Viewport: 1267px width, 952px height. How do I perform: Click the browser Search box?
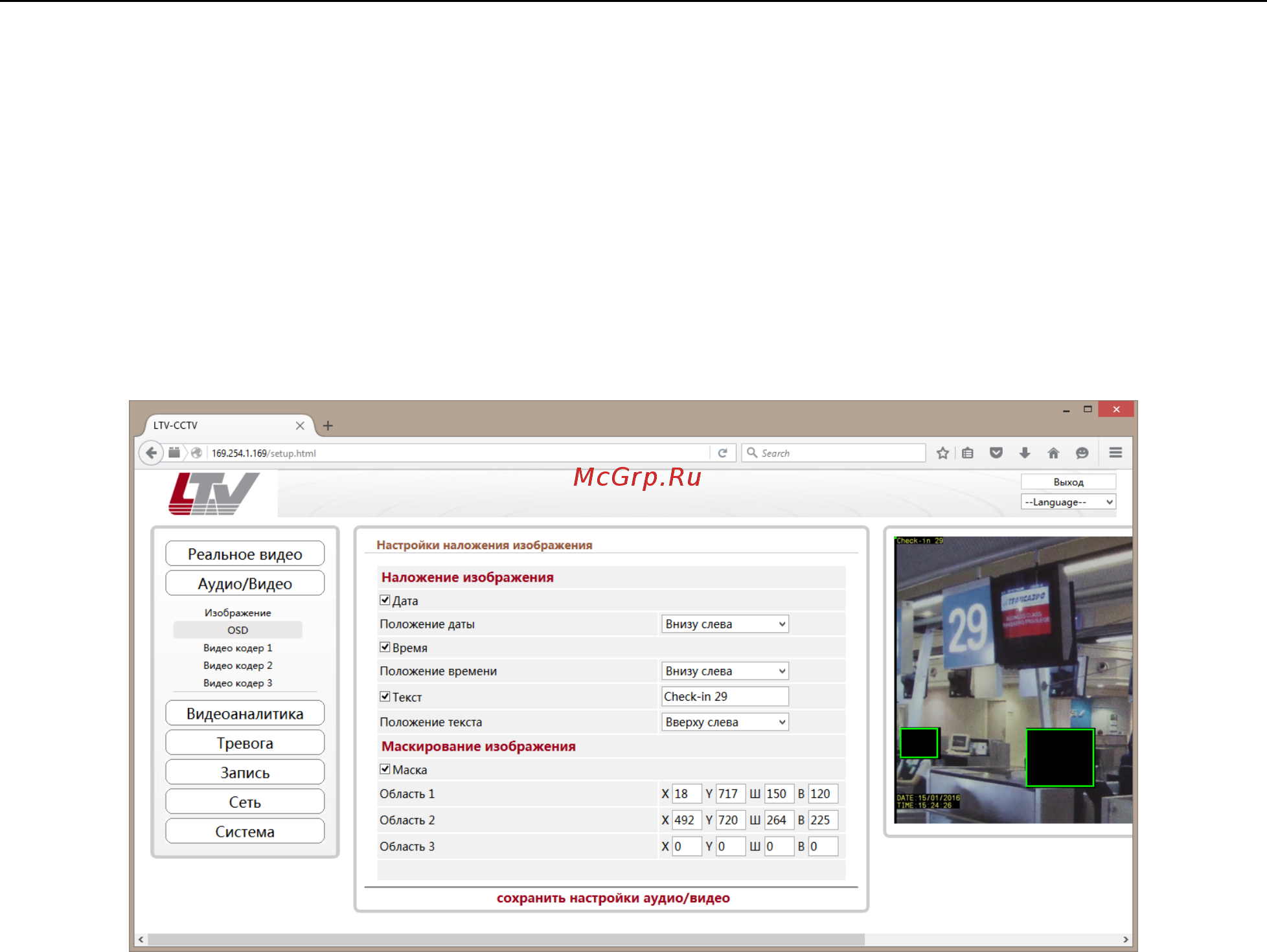point(833,453)
